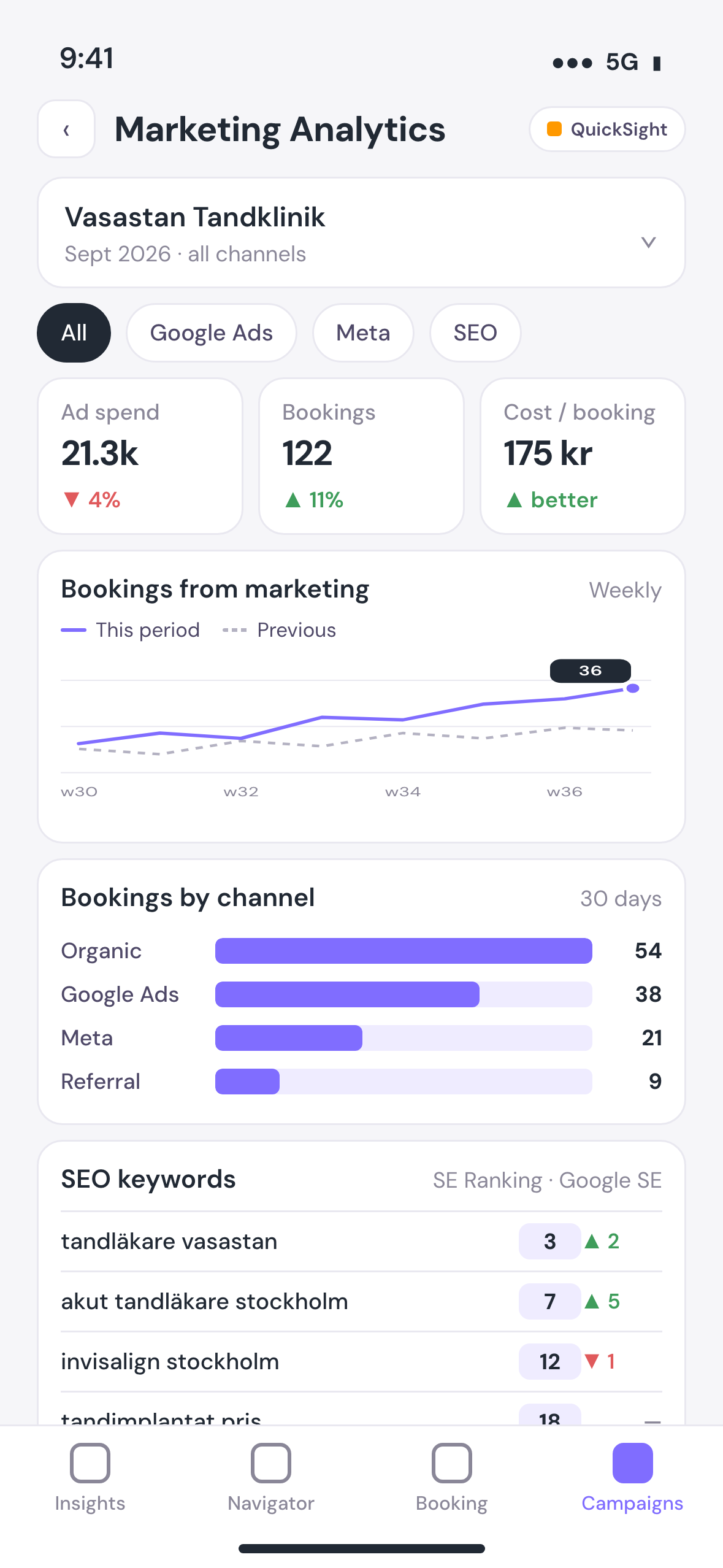
Task: Click the 5G signal status indicator
Action: (622, 62)
